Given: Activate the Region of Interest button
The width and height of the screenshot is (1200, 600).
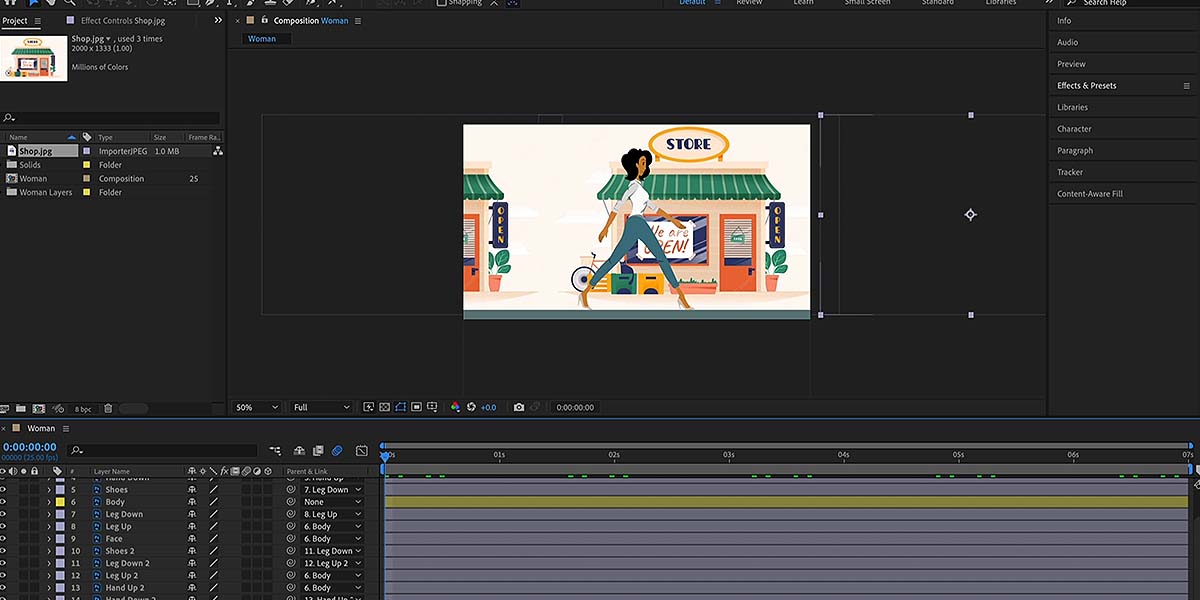Looking at the screenshot, I should (416, 407).
